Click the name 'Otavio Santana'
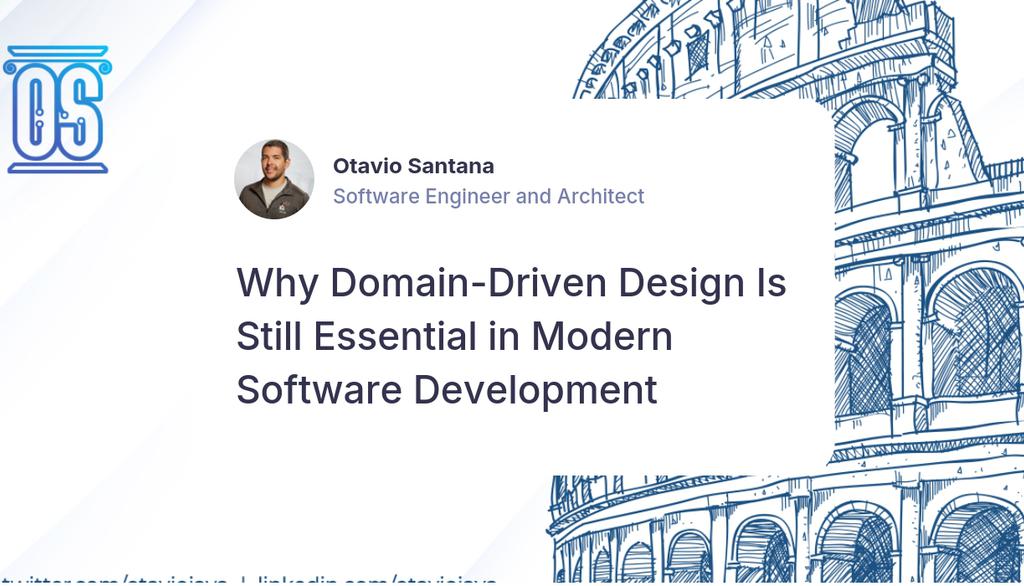Image resolution: width=1024 pixels, height=586 pixels. [416, 164]
